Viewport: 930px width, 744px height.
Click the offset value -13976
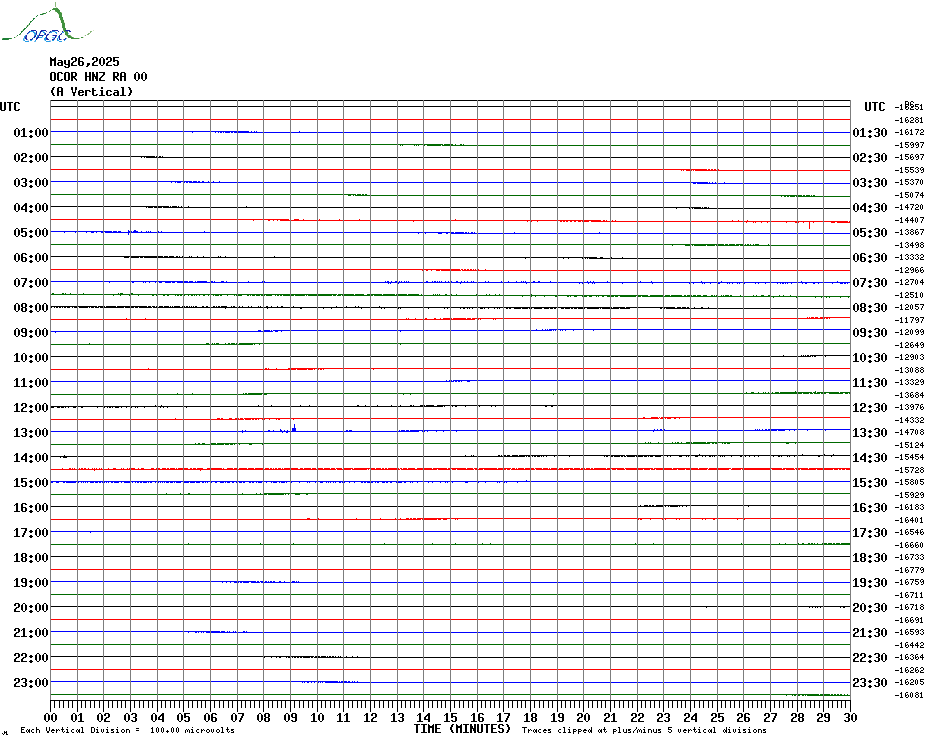point(909,407)
